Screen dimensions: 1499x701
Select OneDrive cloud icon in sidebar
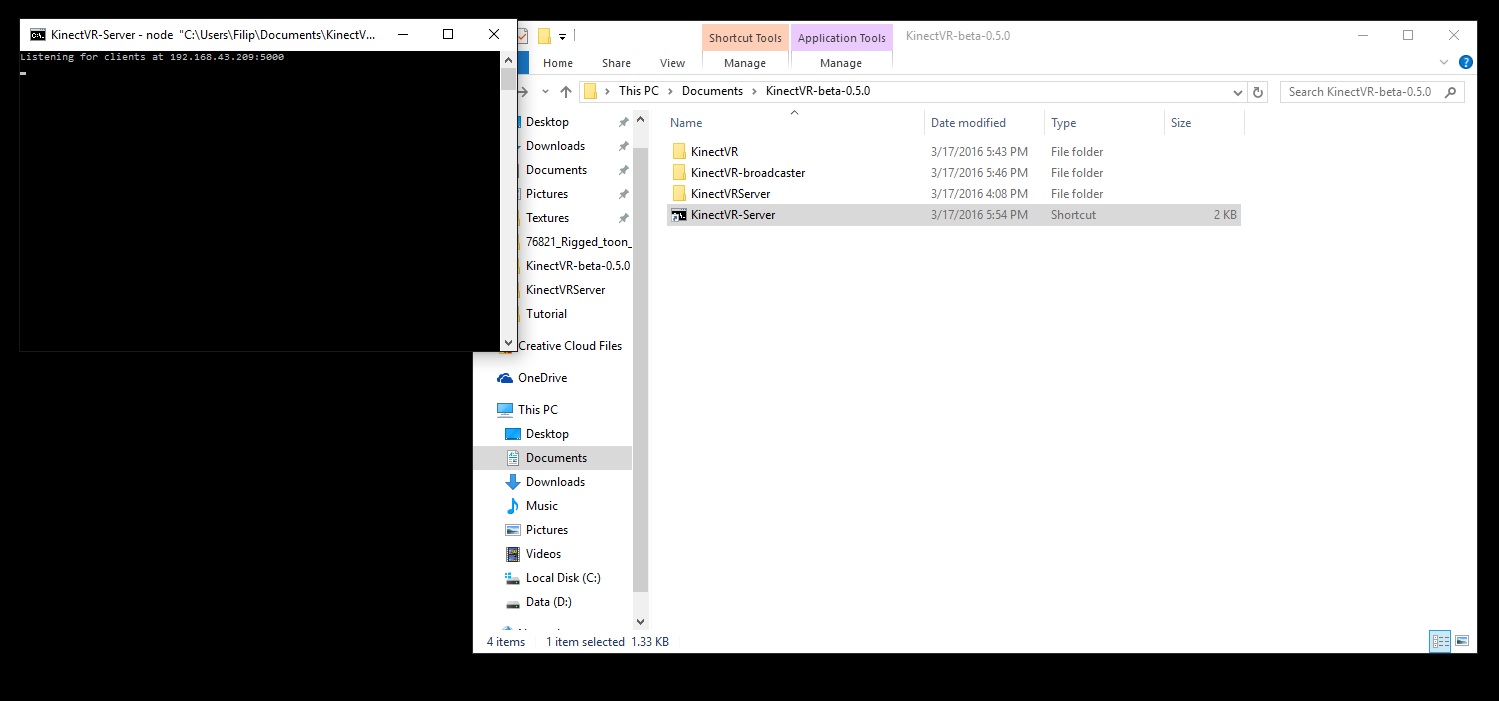click(x=505, y=378)
